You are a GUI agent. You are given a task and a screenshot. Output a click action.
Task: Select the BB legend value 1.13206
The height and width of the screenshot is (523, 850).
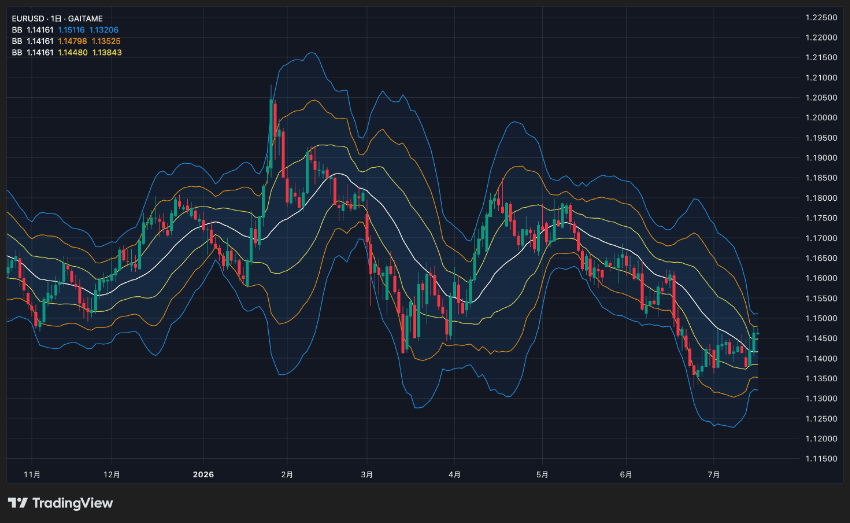pyautogui.click(x=104, y=30)
